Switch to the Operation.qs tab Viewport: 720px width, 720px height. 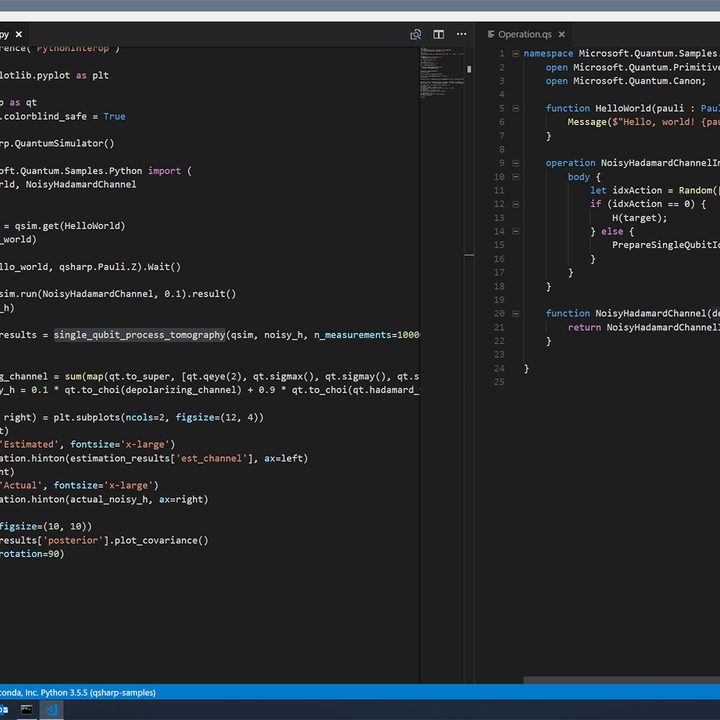(525, 34)
